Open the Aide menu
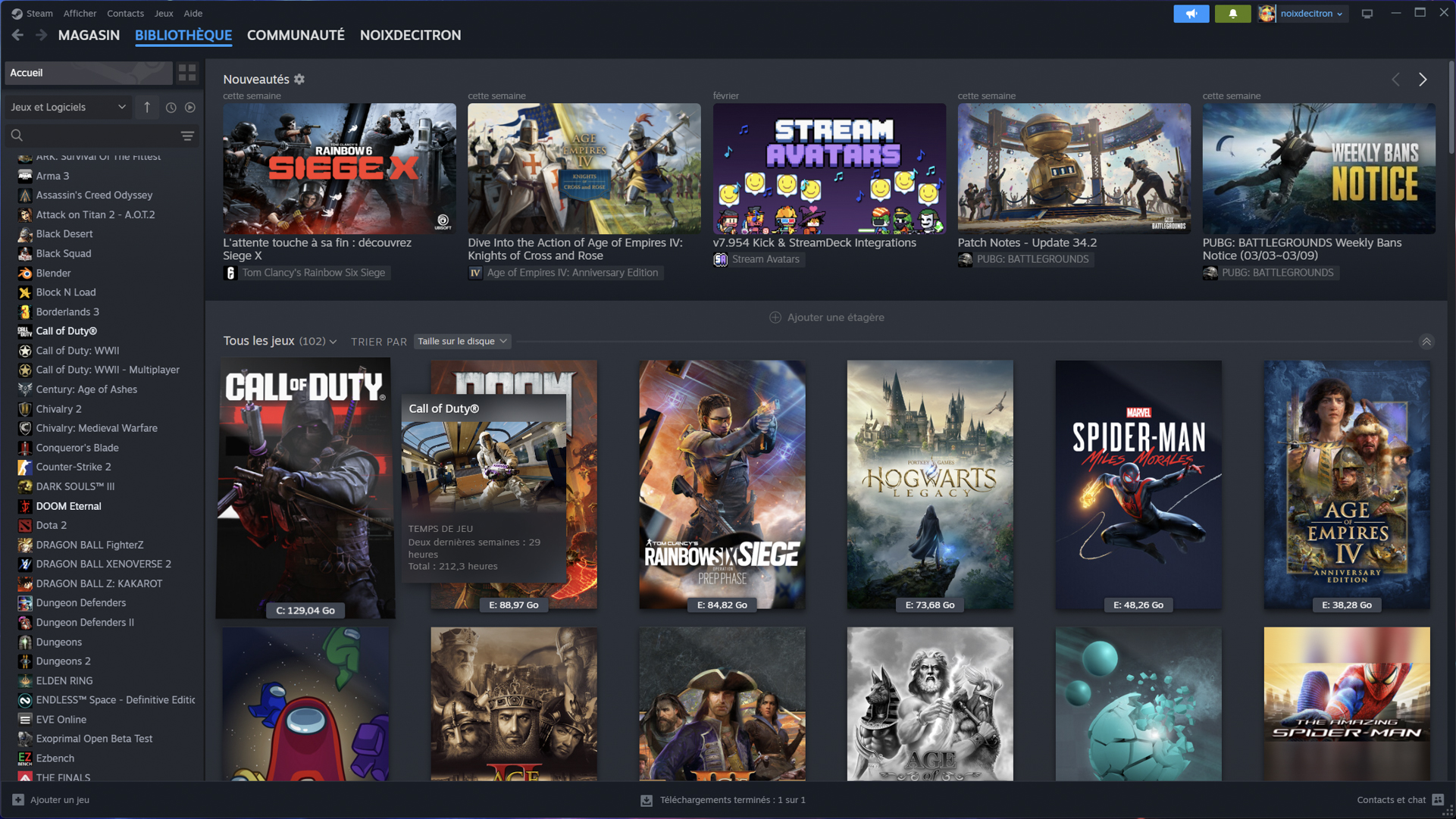Image resolution: width=1456 pixels, height=819 pixels. click(193, 13)
